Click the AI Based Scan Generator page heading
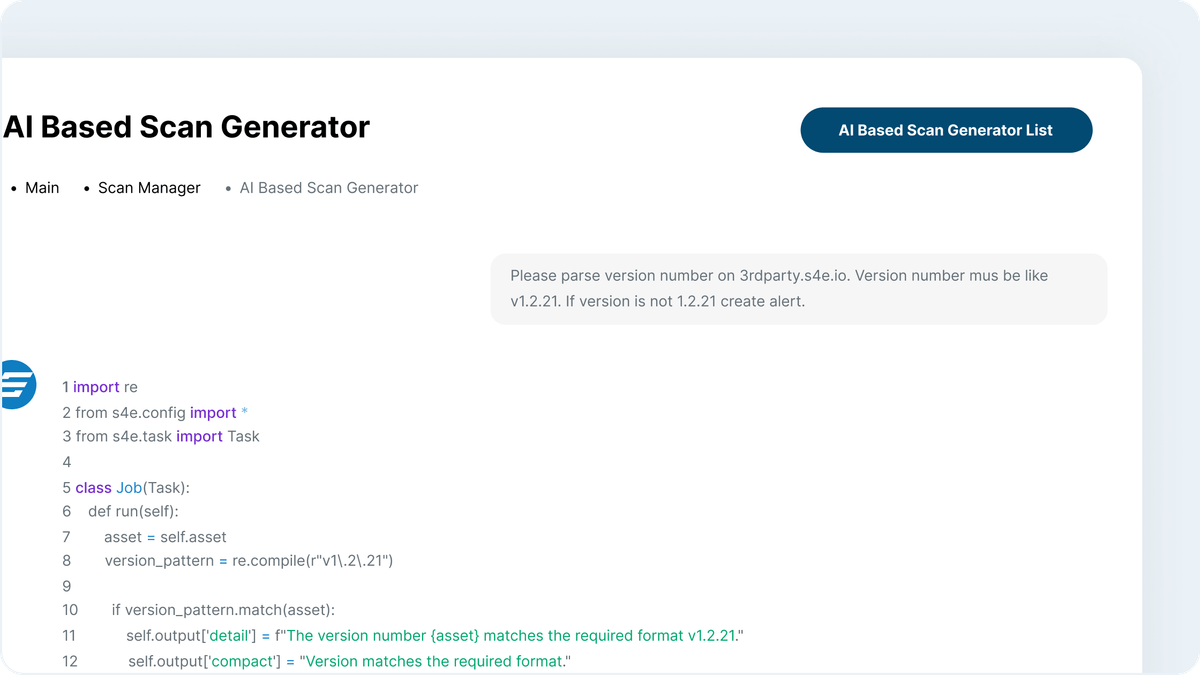The height and width of the screenshot is (675, 1200). tap(186, 127)
